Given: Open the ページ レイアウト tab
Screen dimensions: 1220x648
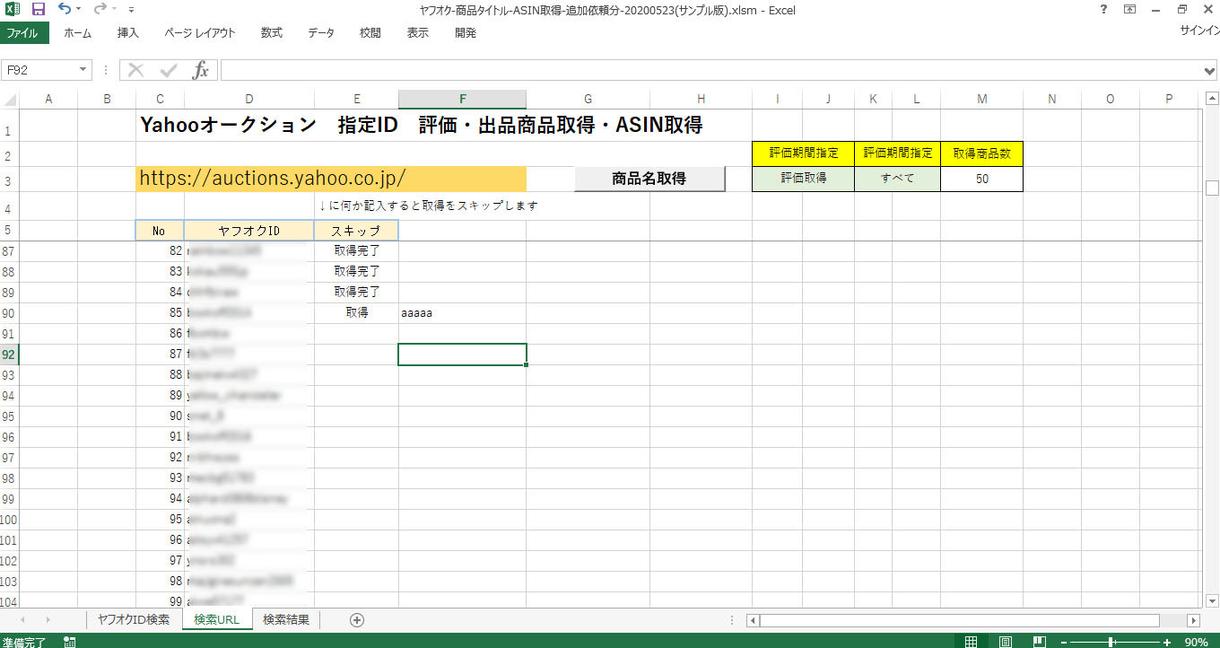Looking at the screenshot, I should point(200,33).
